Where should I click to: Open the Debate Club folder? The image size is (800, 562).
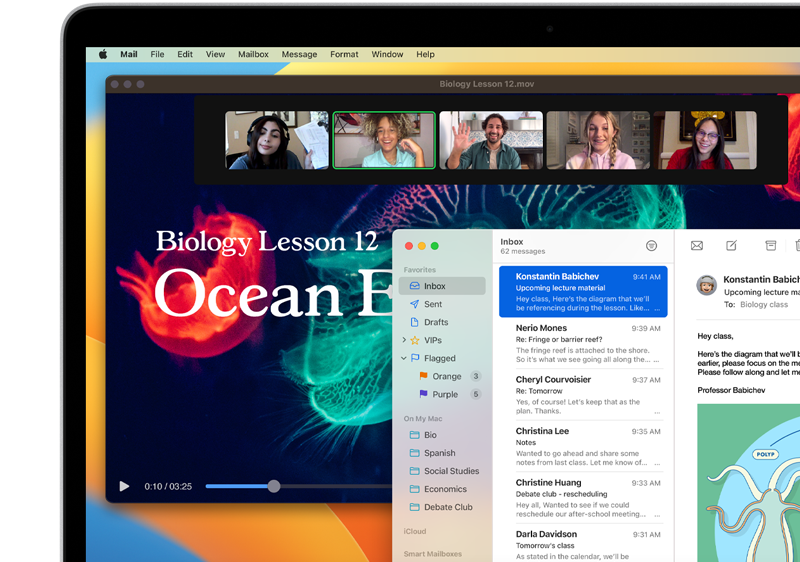(x=442, y=507)
